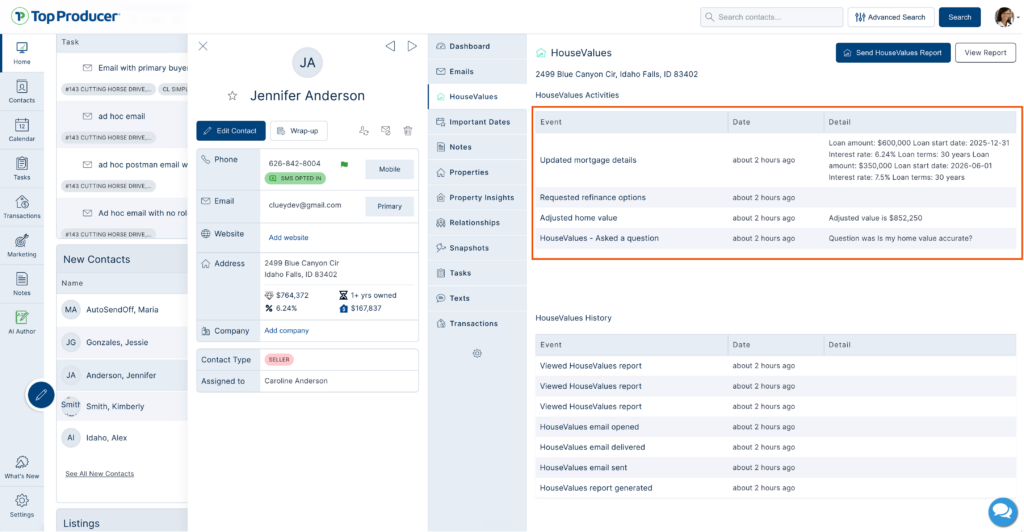Click the trash delete contact icon
This screenshot has width=1024, height=532.
tap(408, 131)
